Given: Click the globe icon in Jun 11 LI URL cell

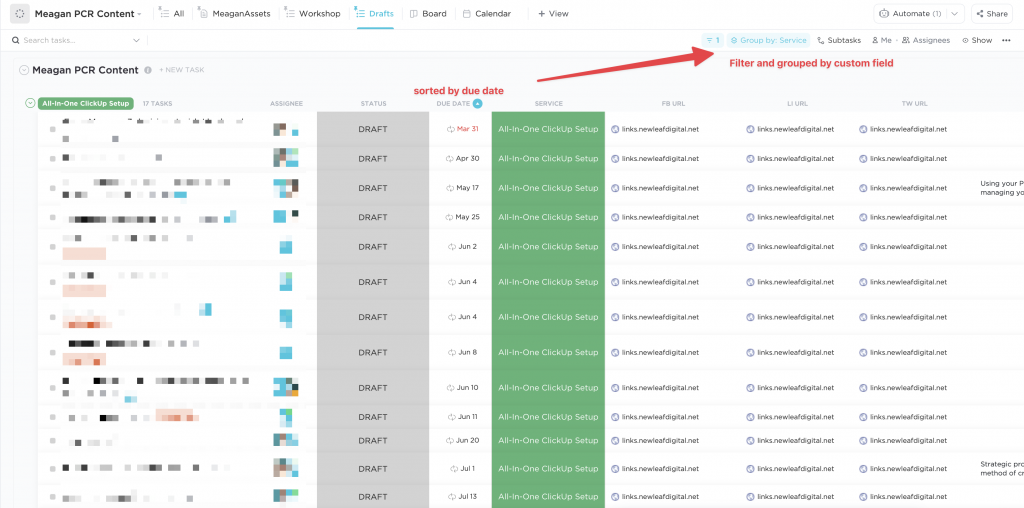Looking at the screenshot, I should [x=750, y=417].
